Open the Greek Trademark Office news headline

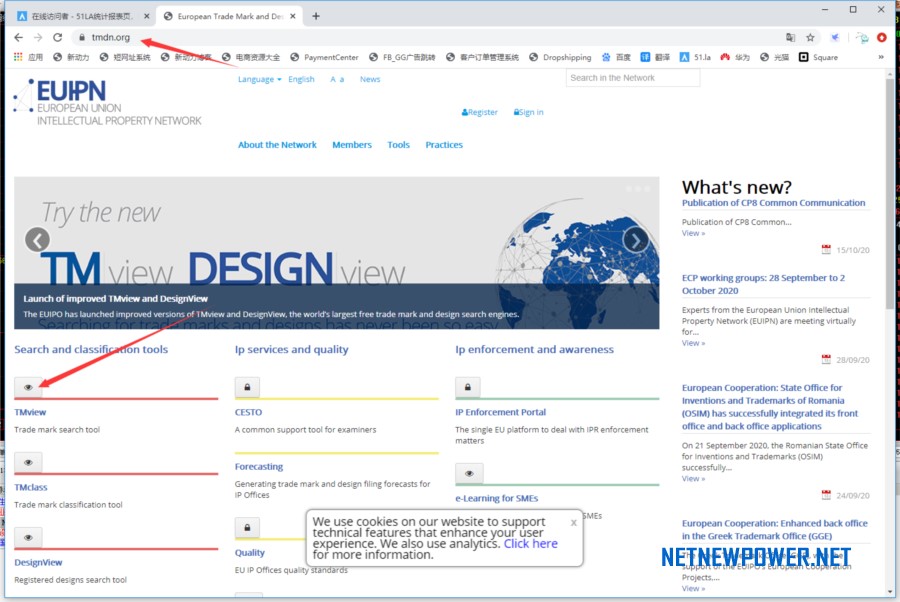(774, 530)
